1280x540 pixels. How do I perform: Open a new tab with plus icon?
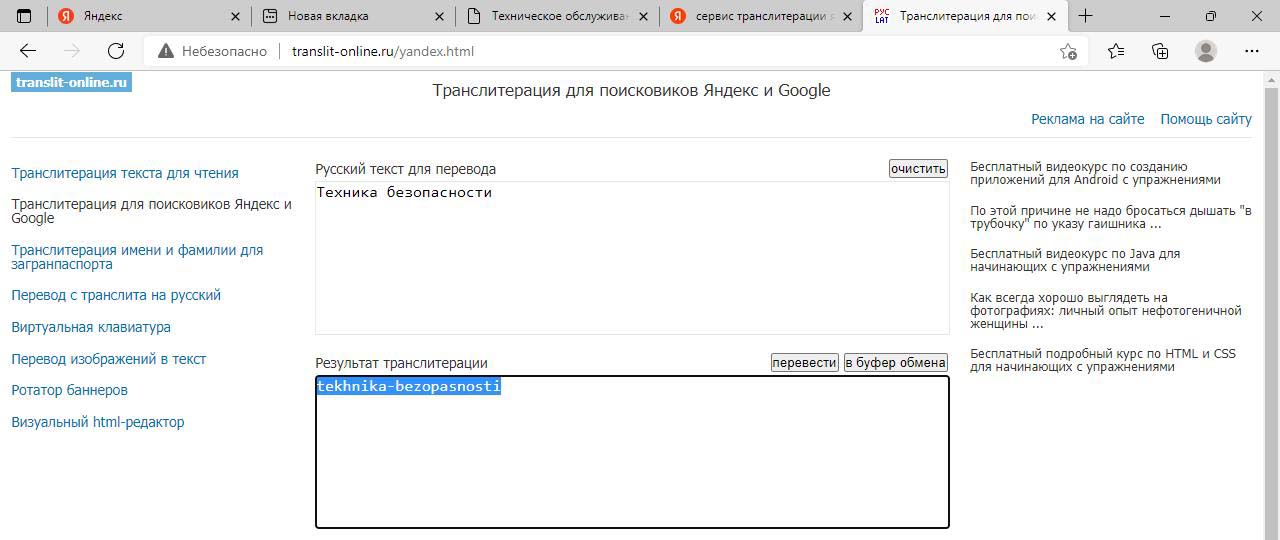[x=1085, y=16]
